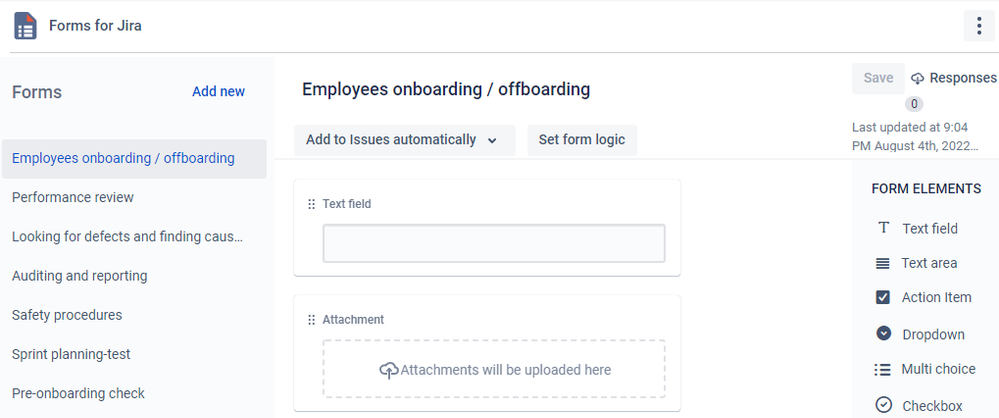The width and height of the screenshot is (999, 418).
Task: Select the Checkbox element icon
Action: click(x=884, y=405)
